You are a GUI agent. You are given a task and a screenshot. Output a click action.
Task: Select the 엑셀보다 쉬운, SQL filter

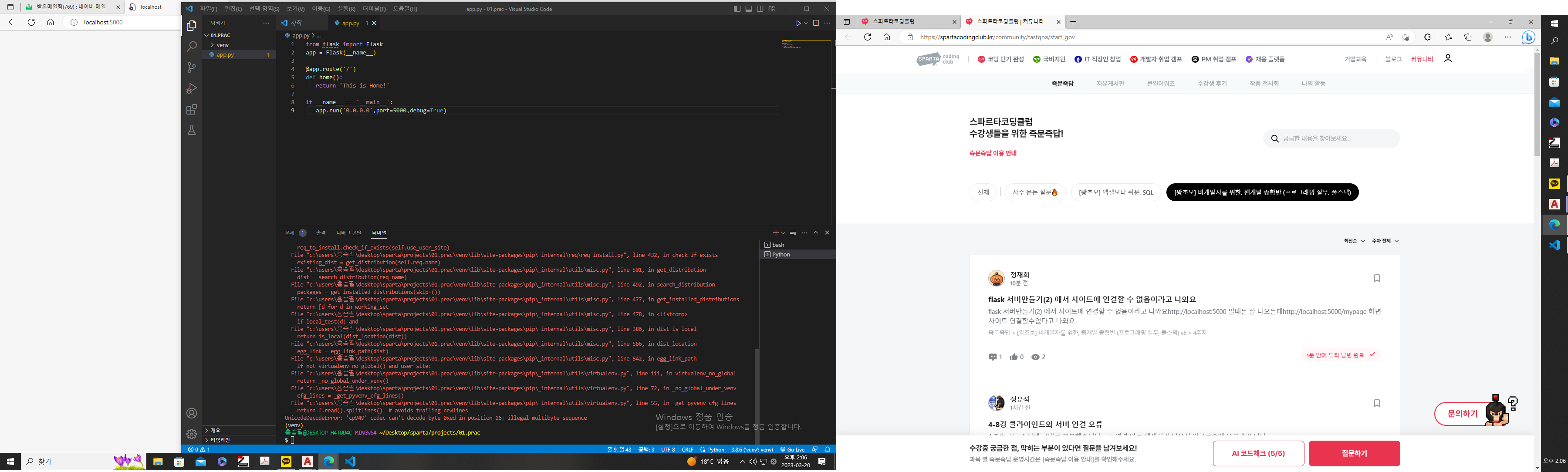(1116, 192)
